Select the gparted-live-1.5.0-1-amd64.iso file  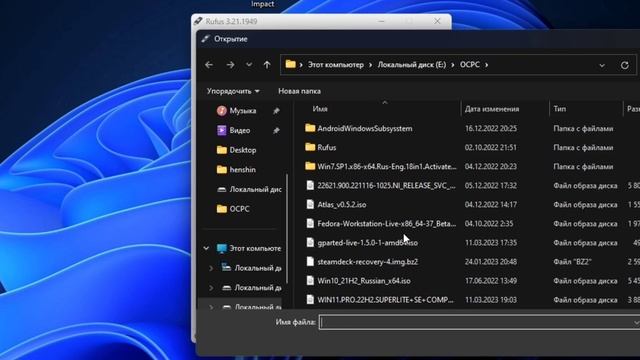point(367,242)
